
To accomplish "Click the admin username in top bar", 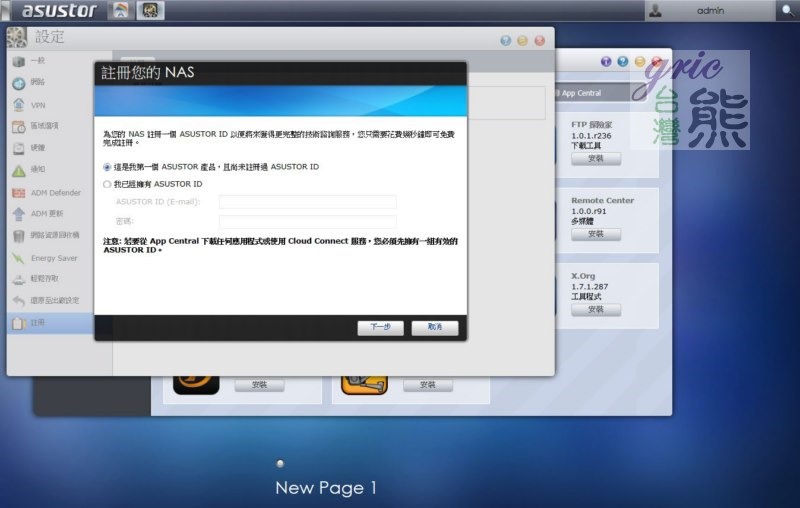I will [710, 10].
